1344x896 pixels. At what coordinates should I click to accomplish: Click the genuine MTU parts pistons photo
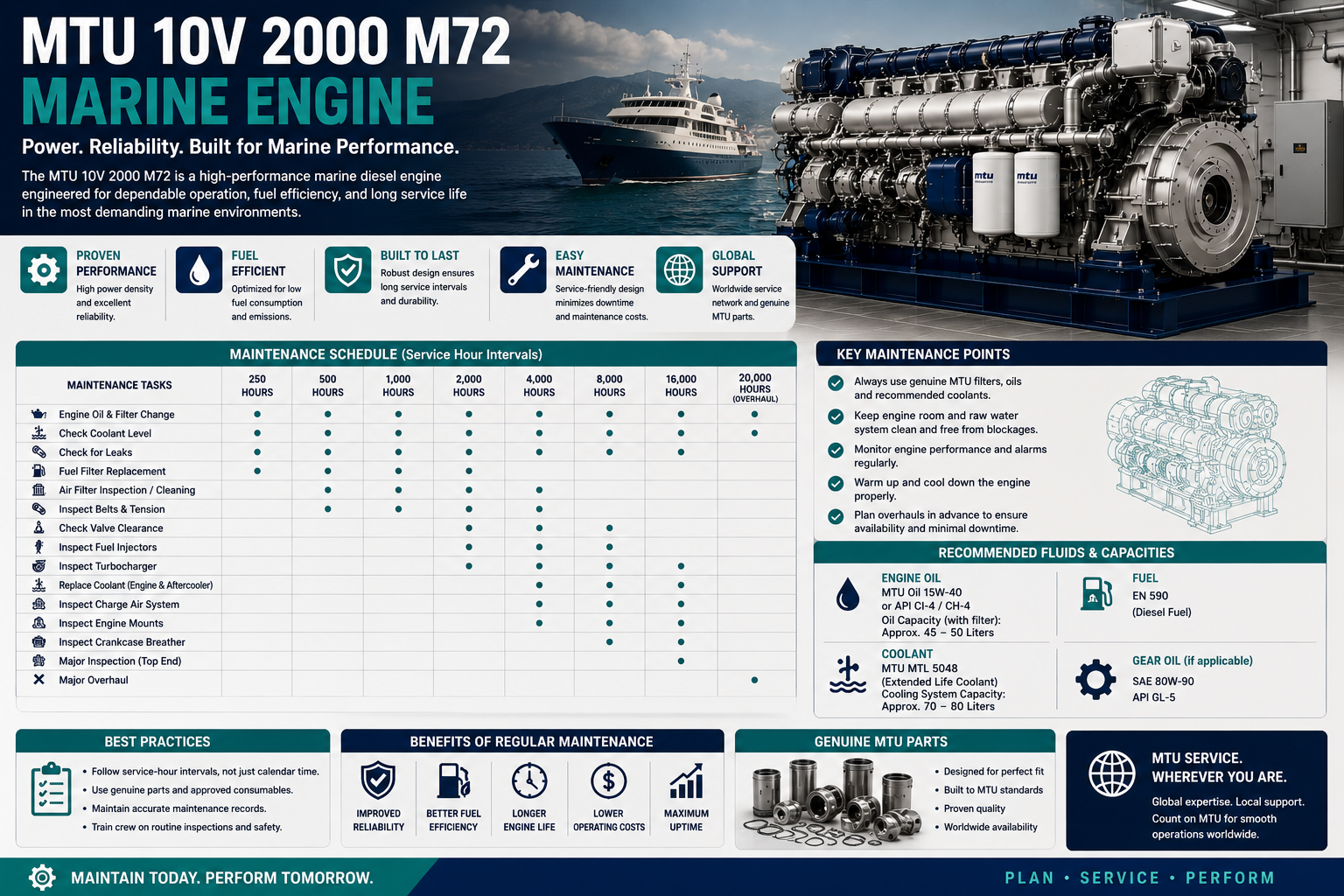(832, 803)
